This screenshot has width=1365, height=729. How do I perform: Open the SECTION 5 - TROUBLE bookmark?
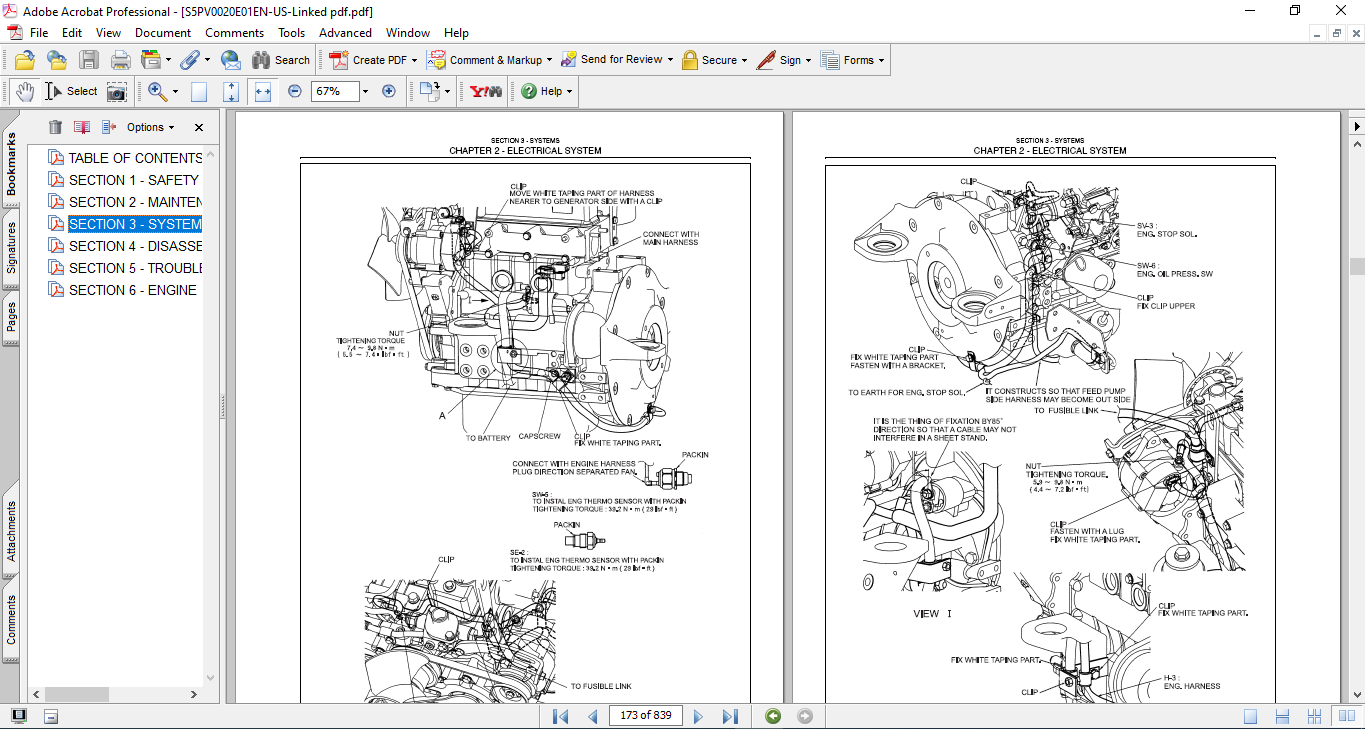[135, 268]
